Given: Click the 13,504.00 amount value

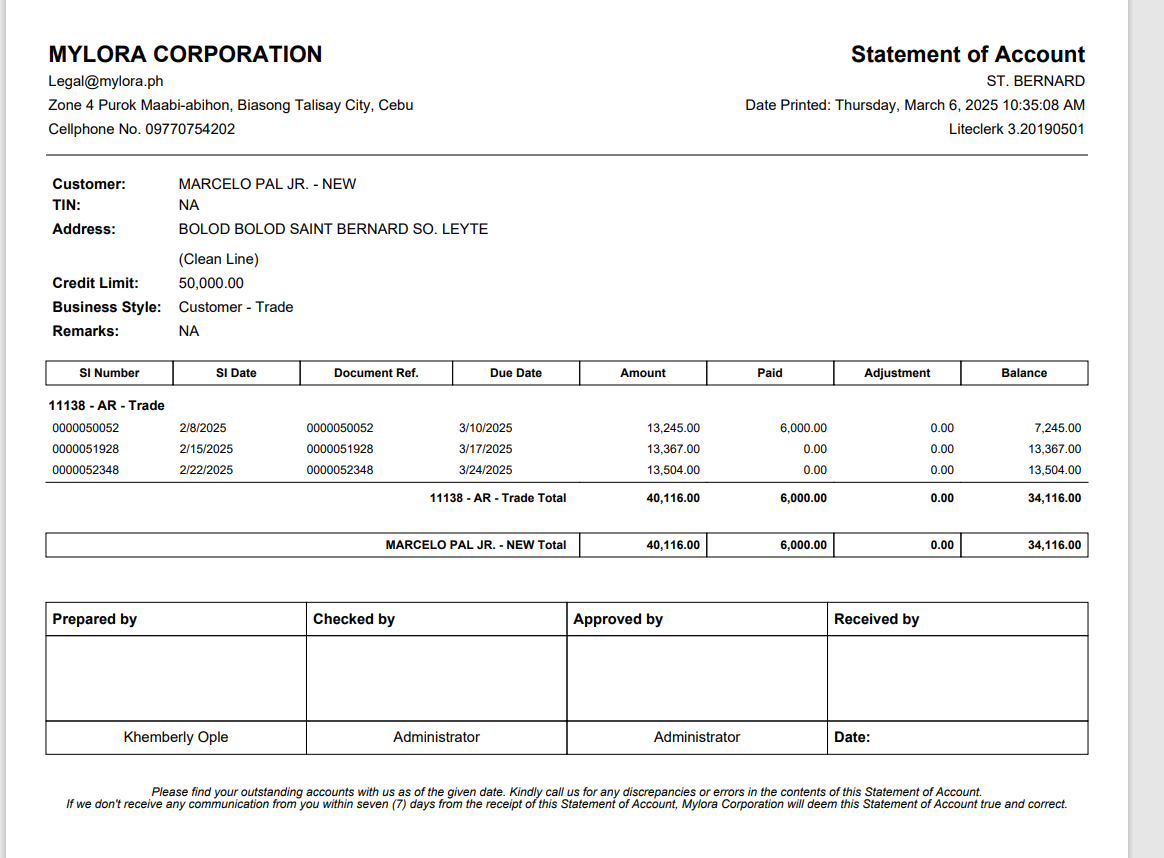Looking at the screenshot, I should [x=673, y=470].
